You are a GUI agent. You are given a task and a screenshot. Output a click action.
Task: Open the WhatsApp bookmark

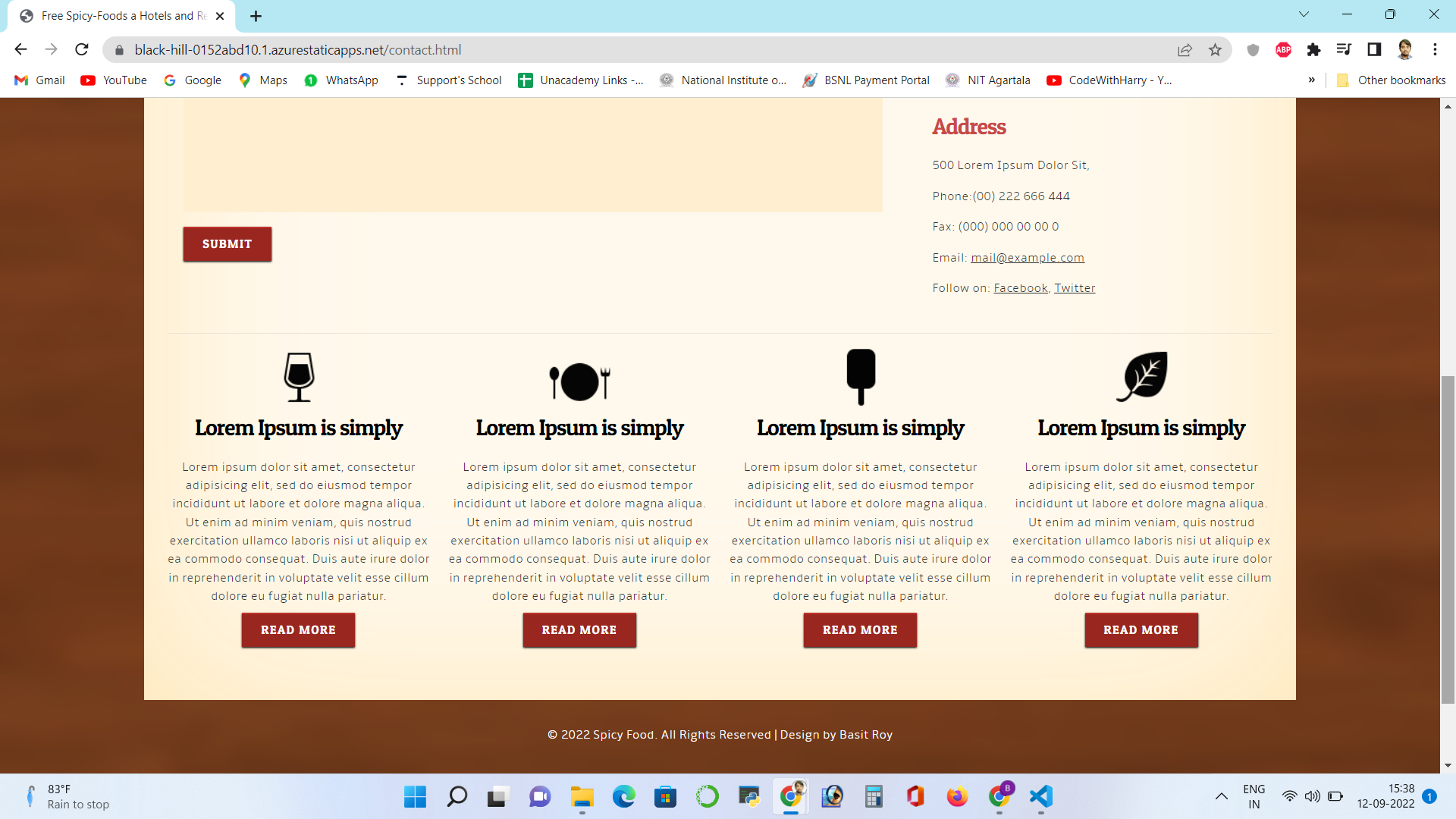341,80
